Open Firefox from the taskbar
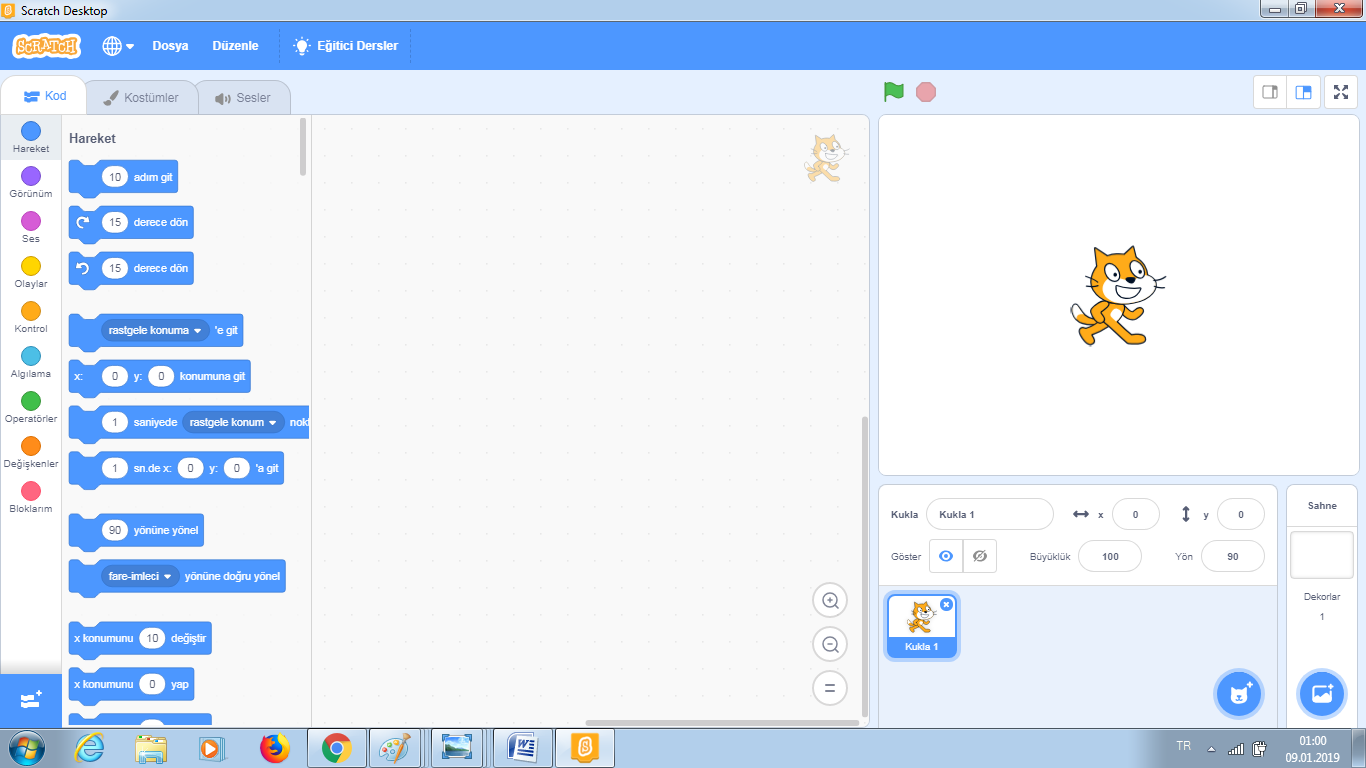Image resolution: width=1366 pixels, height=768 pixels. [x=273, y=748]
